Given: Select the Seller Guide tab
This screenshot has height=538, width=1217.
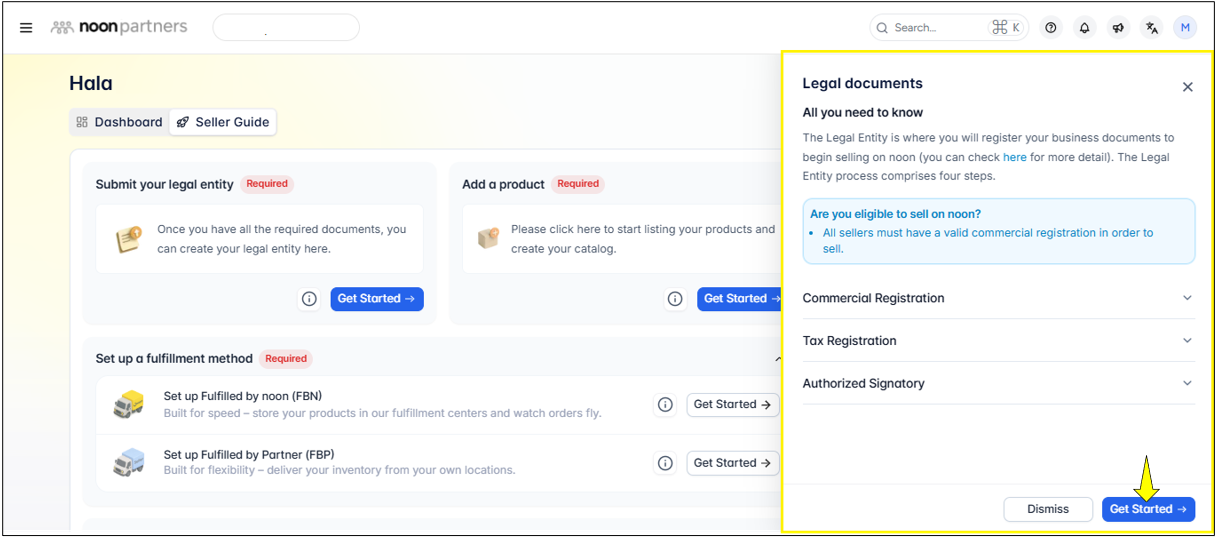Looking at the screenshot, I should pyautogui.click(x=223, y=122).
